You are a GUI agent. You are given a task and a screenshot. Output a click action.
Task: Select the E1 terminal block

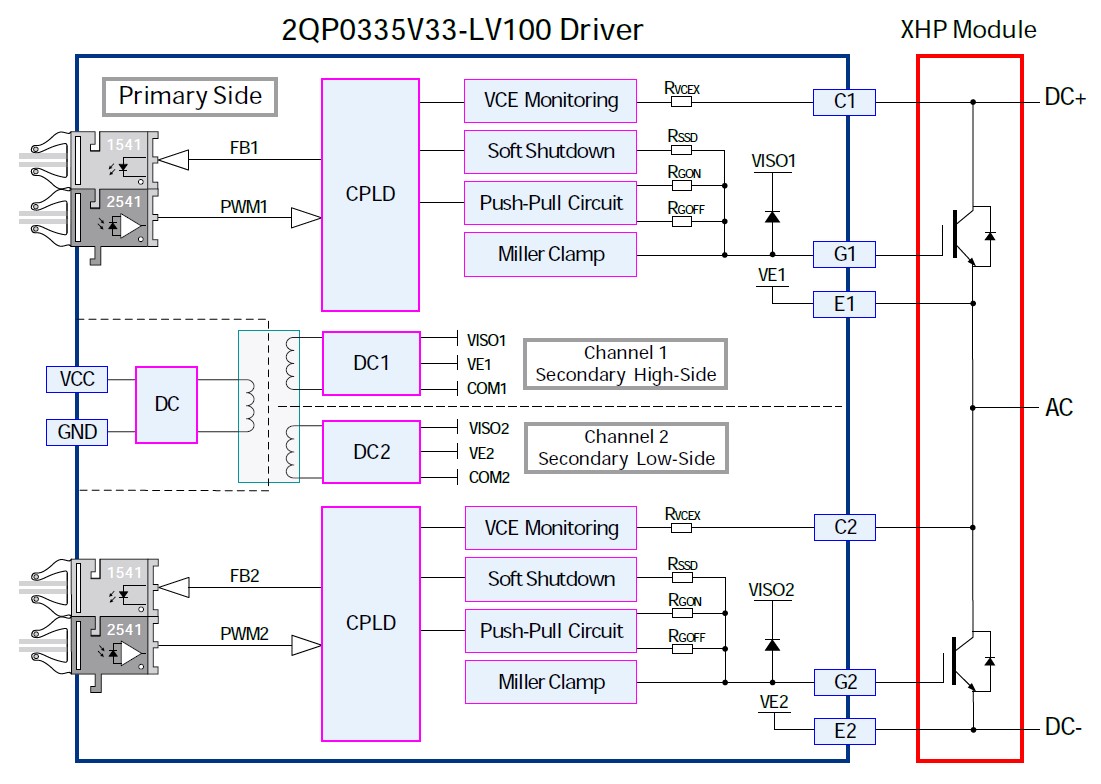(845, 303)
